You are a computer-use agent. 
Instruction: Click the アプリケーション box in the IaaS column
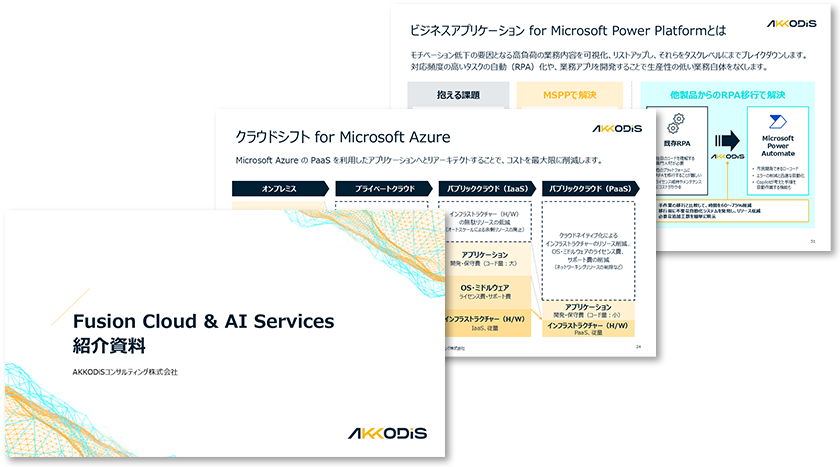point(487,259)
